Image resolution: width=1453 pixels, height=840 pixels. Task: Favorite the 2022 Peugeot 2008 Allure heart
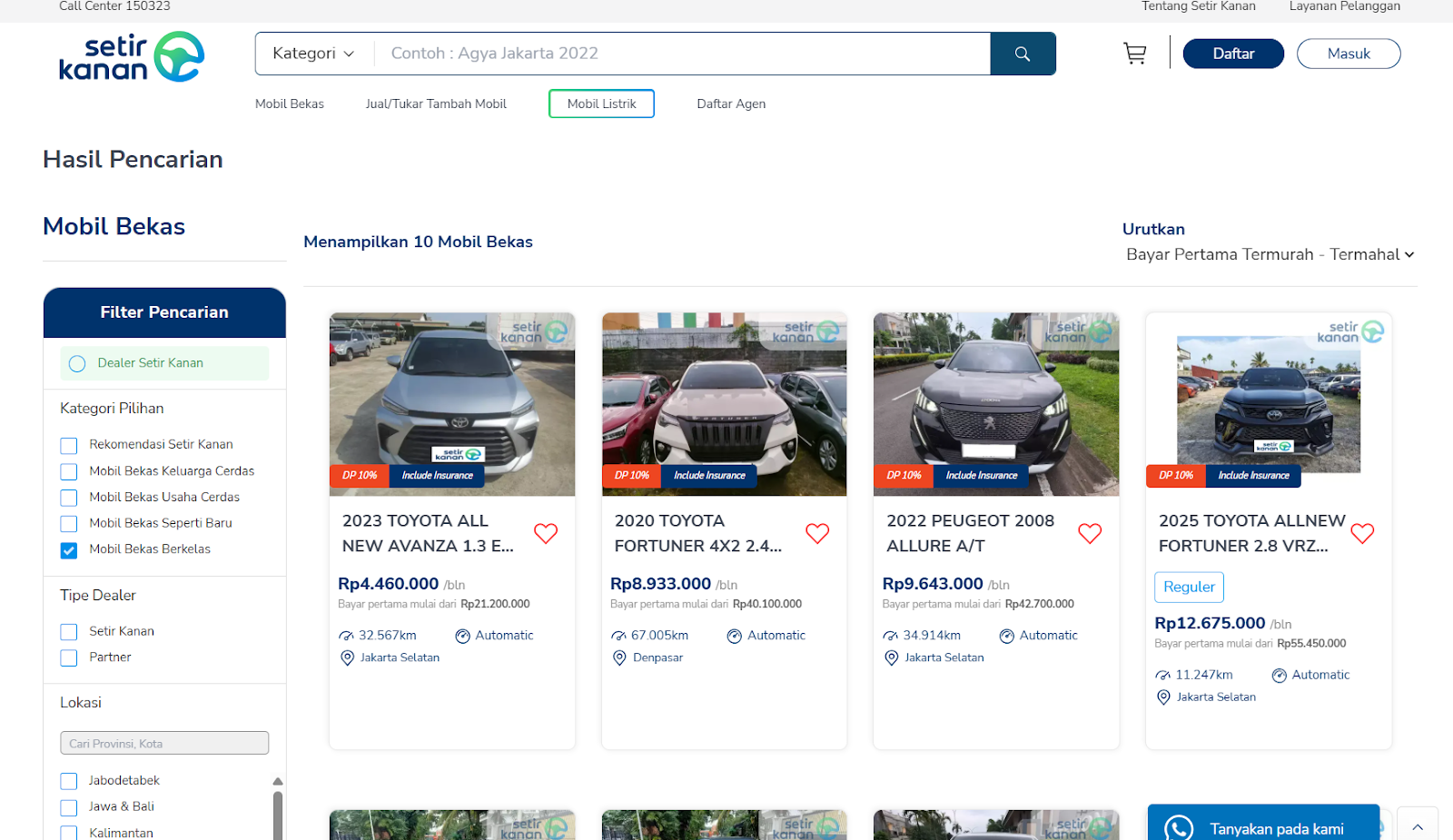pyautogui.click(x=1090, y=533)
